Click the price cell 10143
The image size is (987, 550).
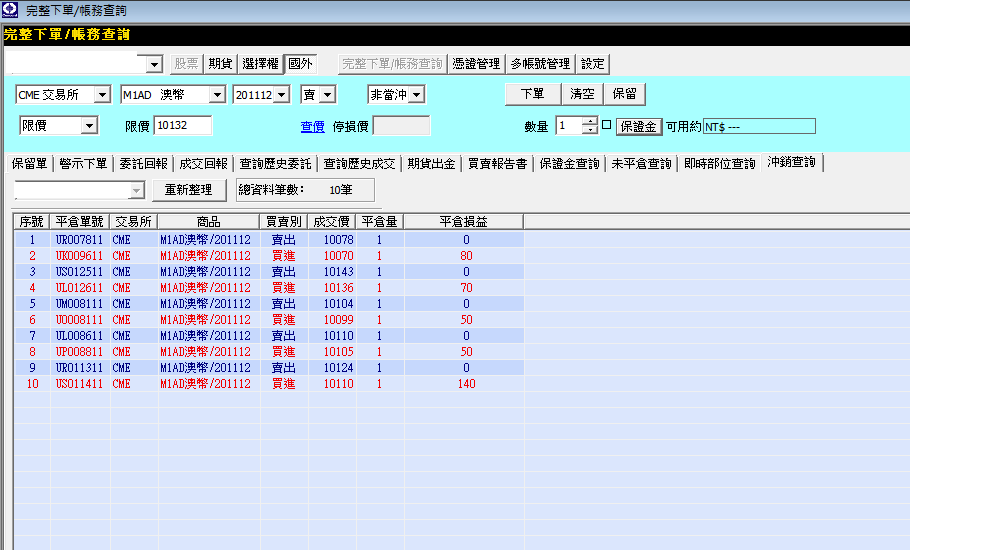click(339, 272)
